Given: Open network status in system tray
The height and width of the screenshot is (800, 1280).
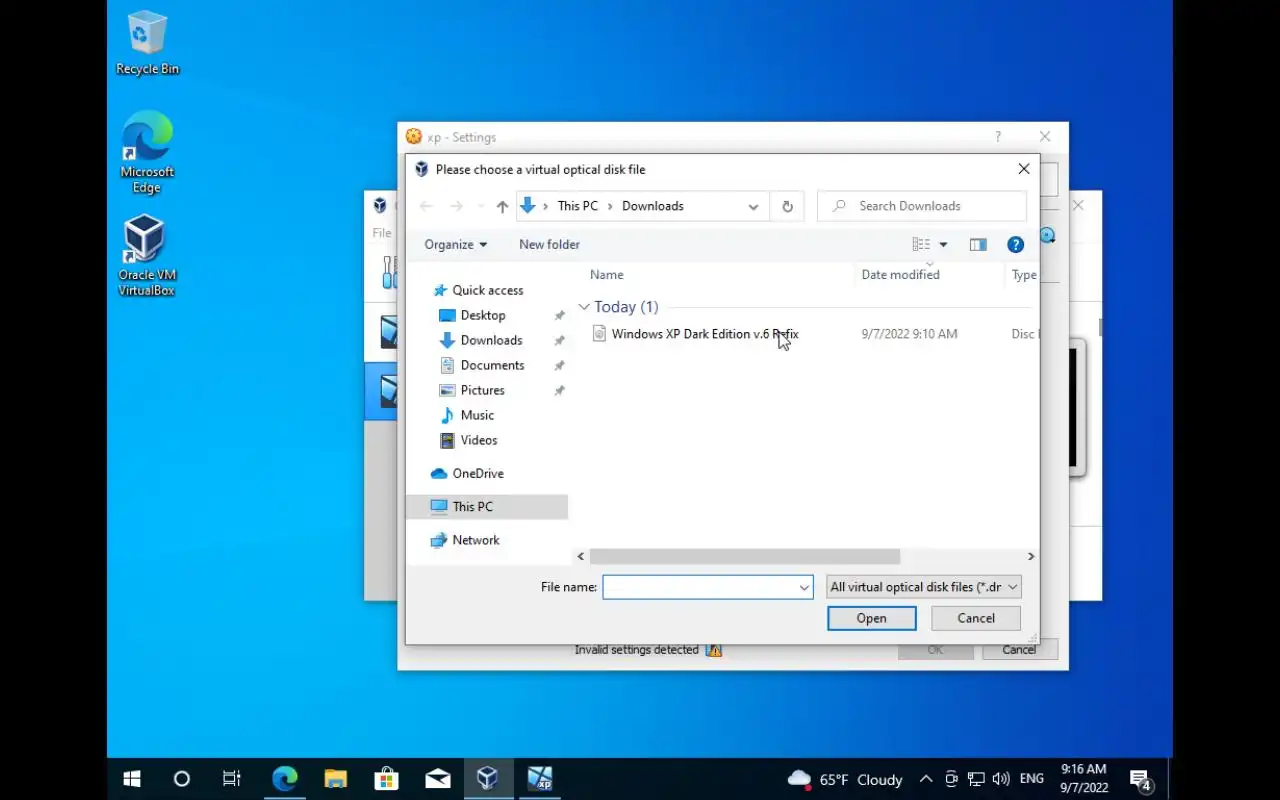Looking at the screenshot, I should [x=976, y=779].
